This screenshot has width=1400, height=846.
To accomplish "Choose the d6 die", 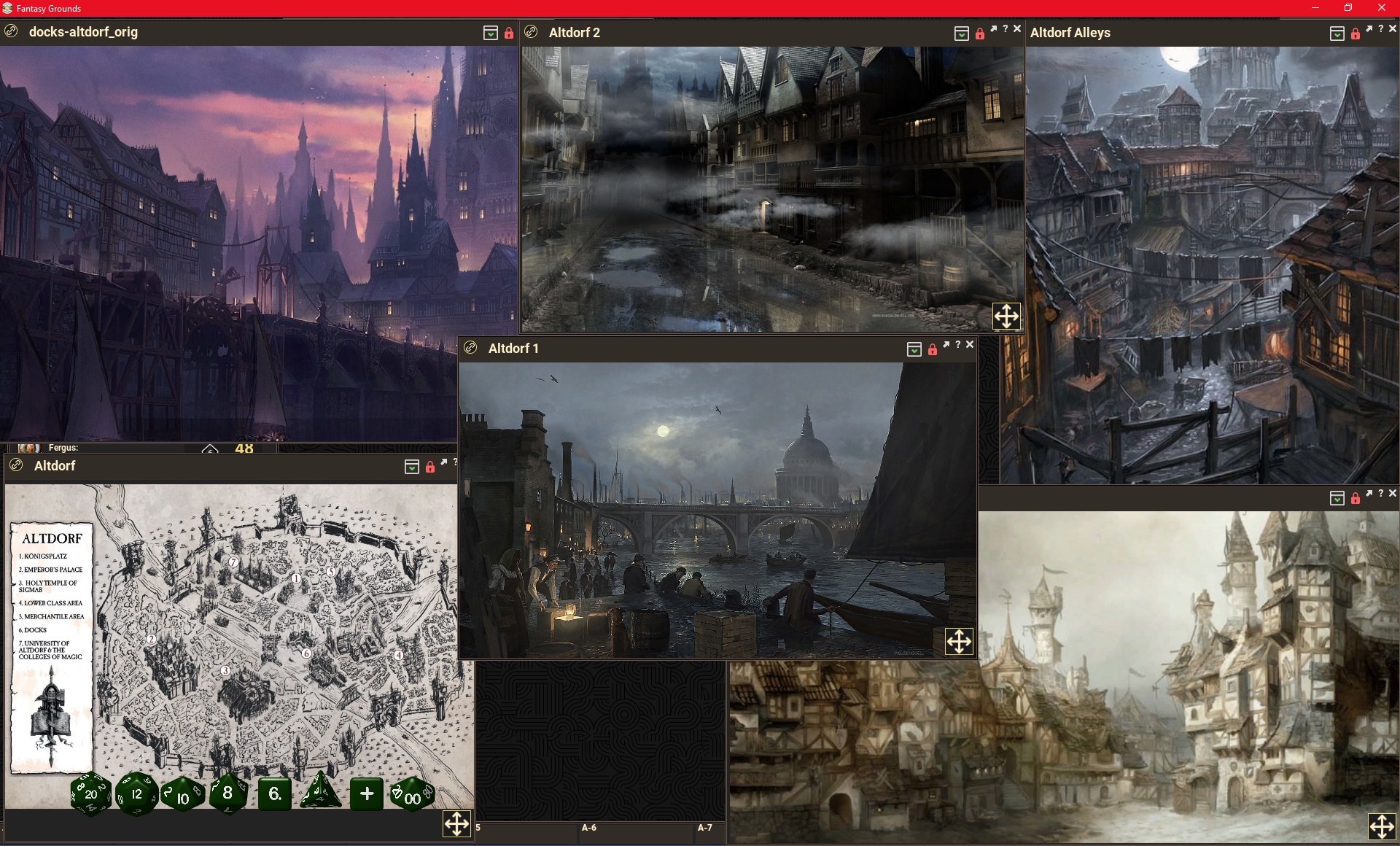I will (275, 793).
